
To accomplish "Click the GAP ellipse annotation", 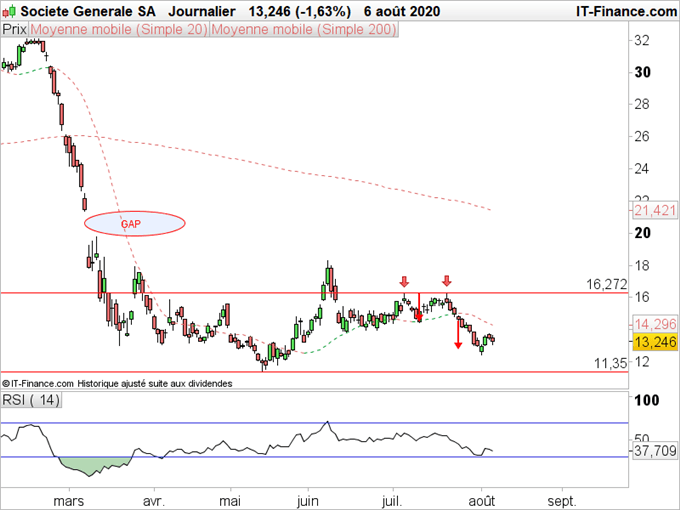I will tap(135, 224).
